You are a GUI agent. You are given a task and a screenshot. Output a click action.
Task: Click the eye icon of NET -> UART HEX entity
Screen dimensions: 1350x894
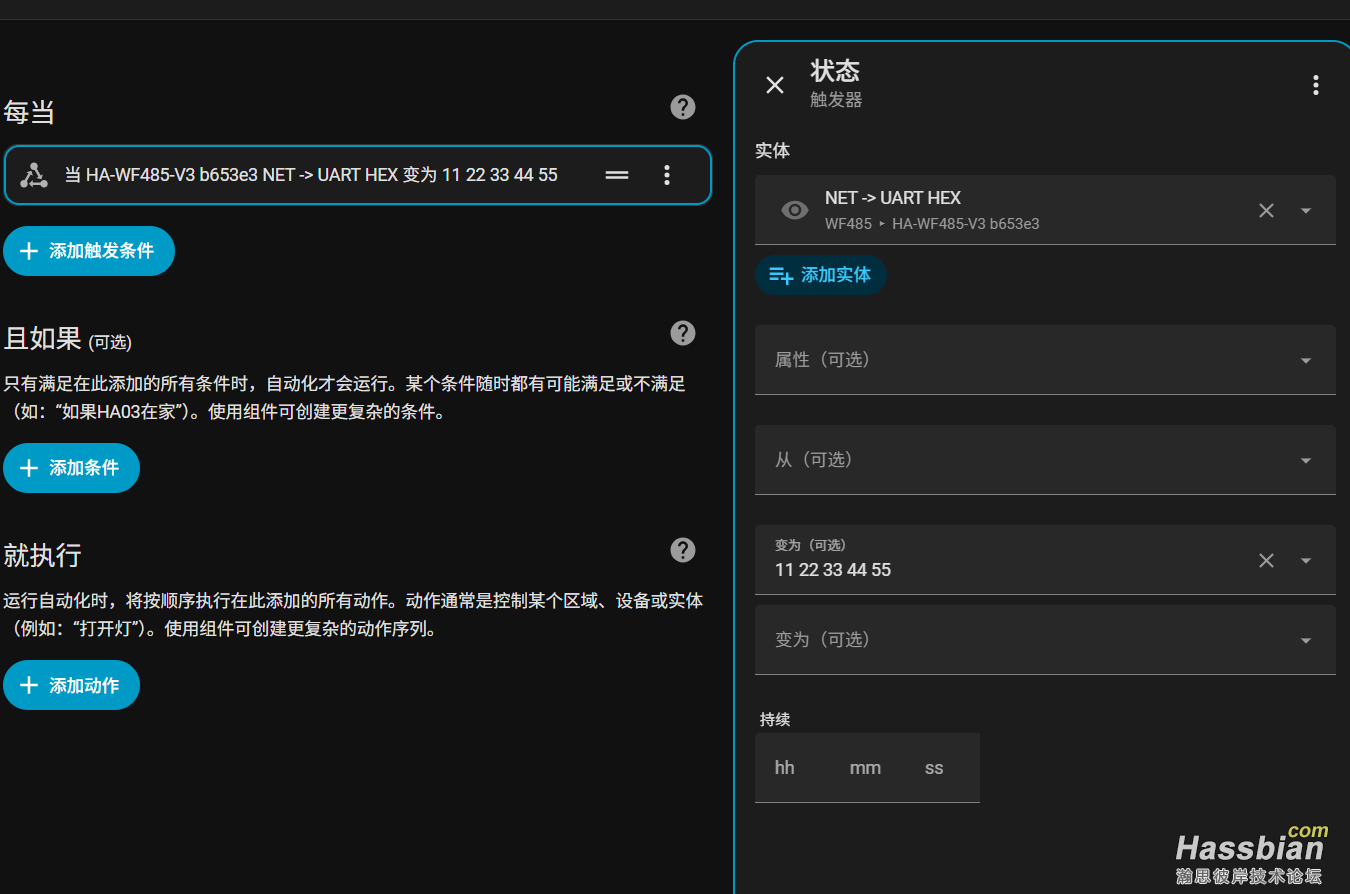pos(795,210)
